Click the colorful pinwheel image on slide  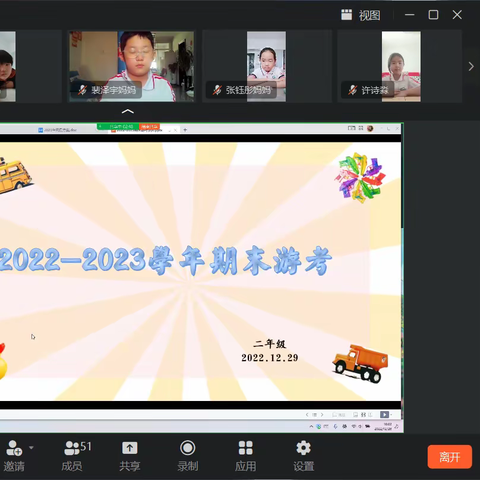coord(360,177)
